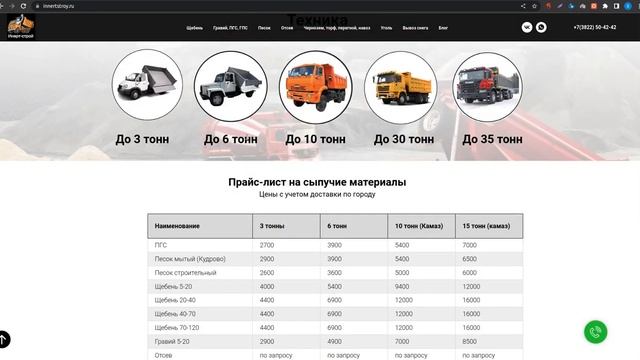This screenshot has width=640, height=360.
Task: Select the grey truck До 6 тонн image
Action: click(x=231, y=86)
